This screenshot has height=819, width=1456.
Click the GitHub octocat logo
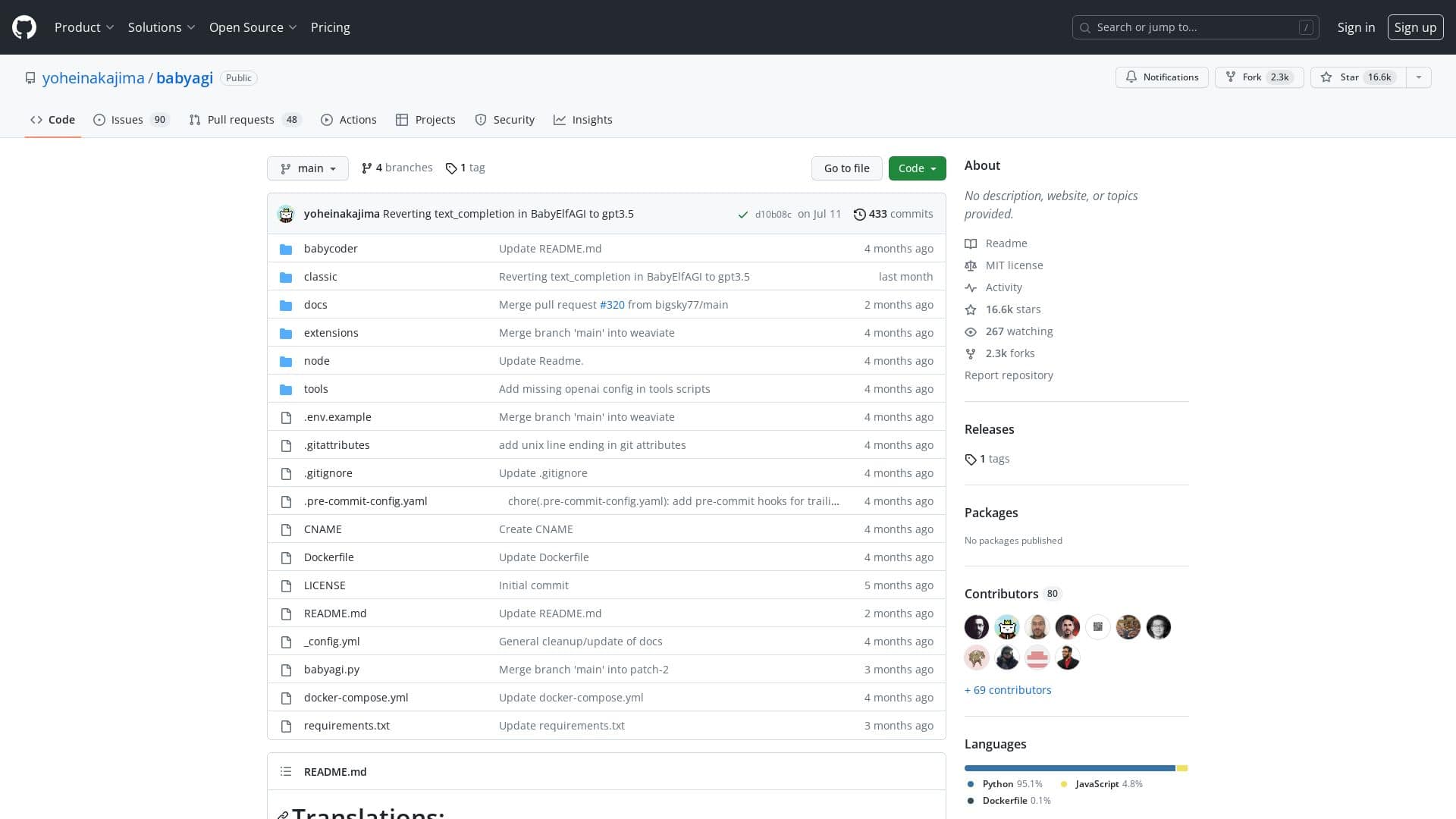pyautogui.click(x=23, y=27)
